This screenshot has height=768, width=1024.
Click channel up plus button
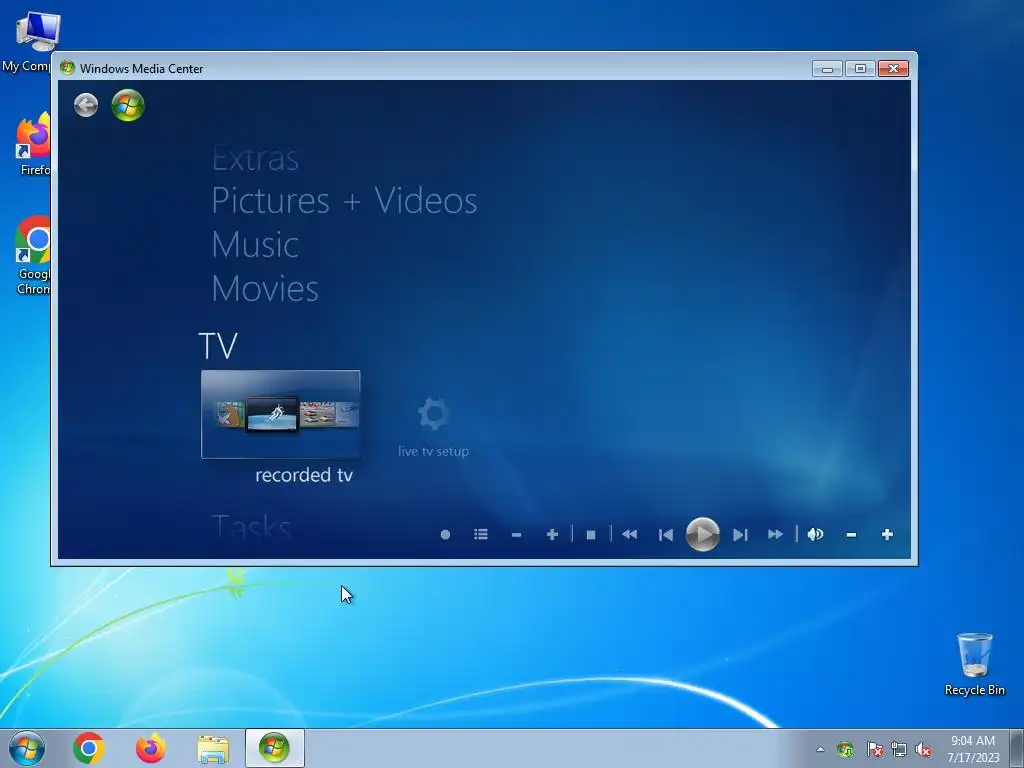pos(552,535)
